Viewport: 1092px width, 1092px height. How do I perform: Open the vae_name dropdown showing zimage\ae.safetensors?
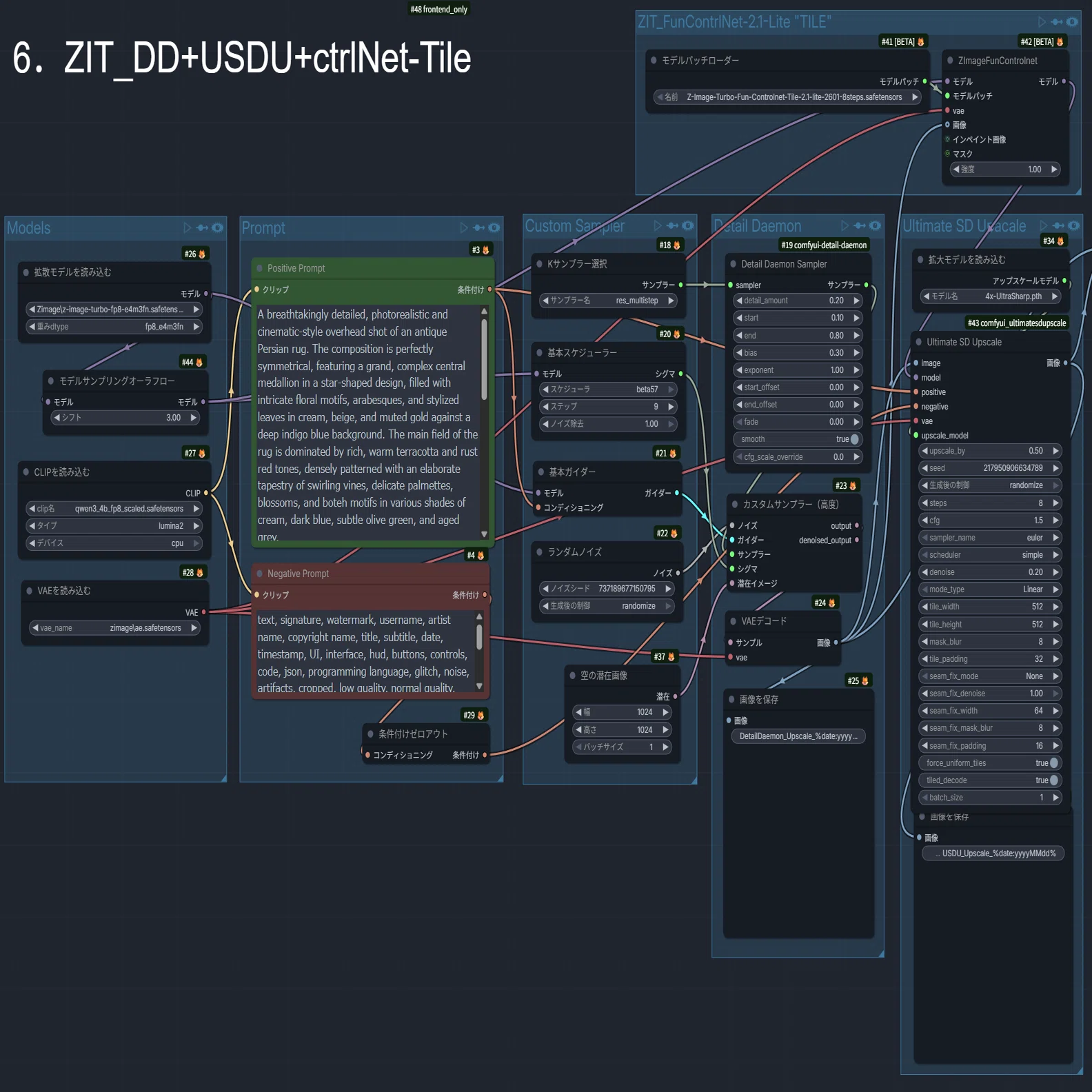click(x=114, y=628)
